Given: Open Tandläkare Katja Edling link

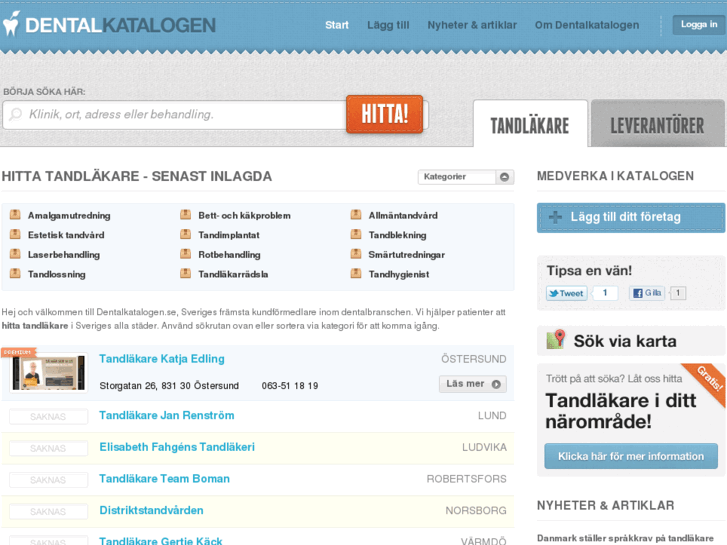Looking at the screenshot, I should pos(162,359).
